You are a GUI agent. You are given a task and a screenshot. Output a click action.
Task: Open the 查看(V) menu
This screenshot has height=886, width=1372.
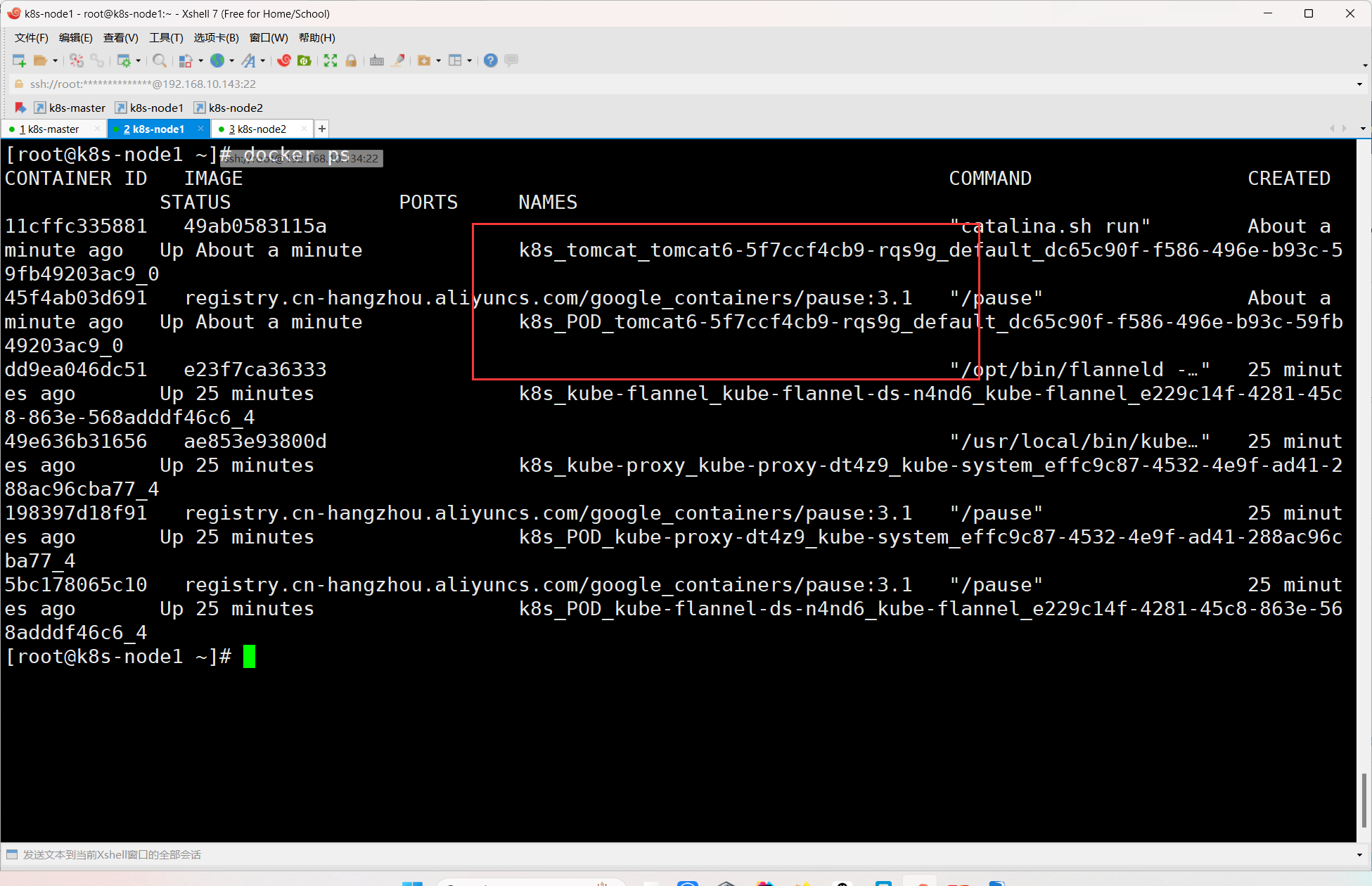[x=120, y=37]
